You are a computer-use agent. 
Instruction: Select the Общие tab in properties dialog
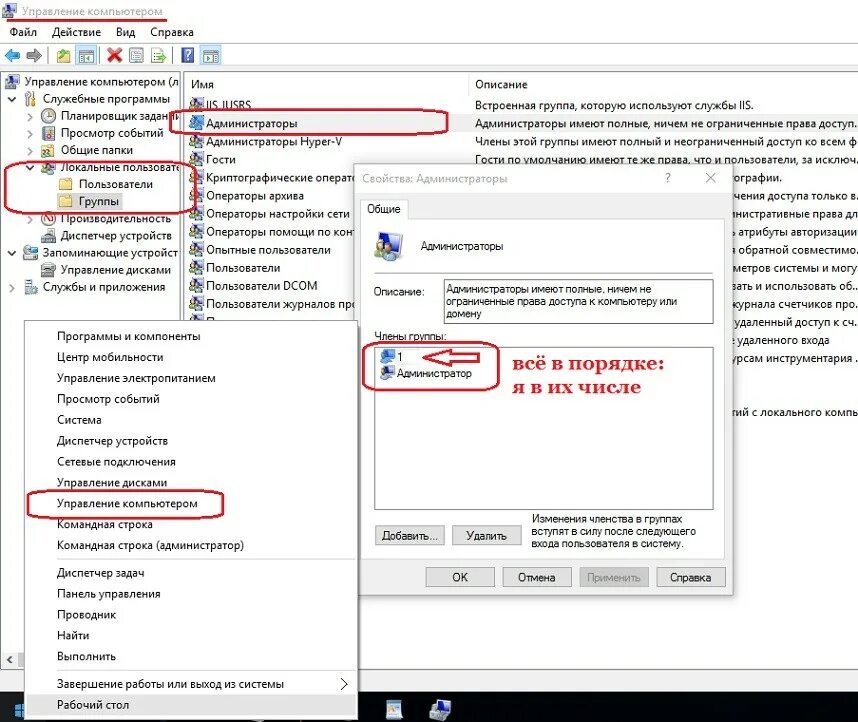[384, 209]
